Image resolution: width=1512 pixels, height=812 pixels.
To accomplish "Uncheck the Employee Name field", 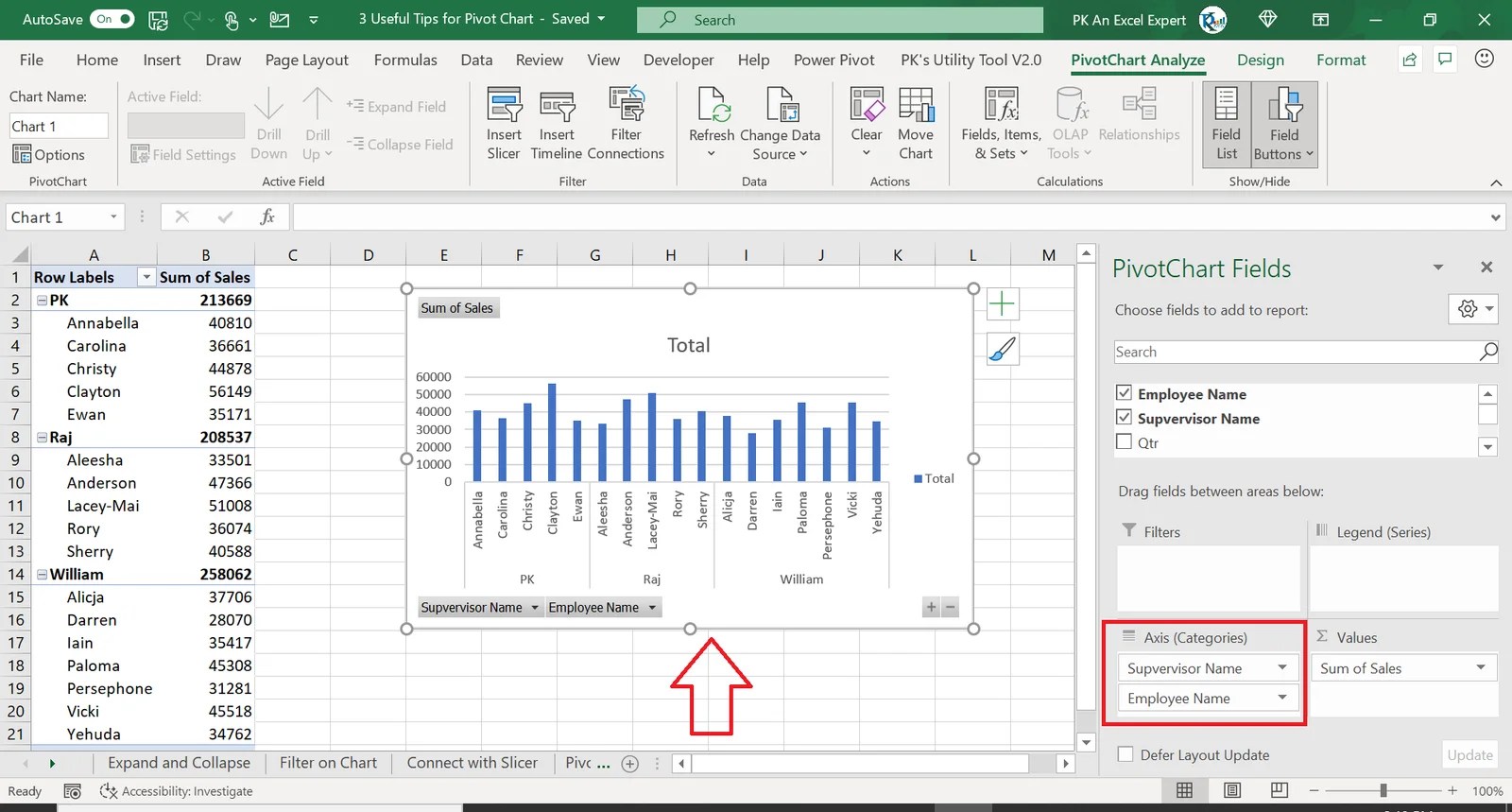I will tap(1124, 392).
